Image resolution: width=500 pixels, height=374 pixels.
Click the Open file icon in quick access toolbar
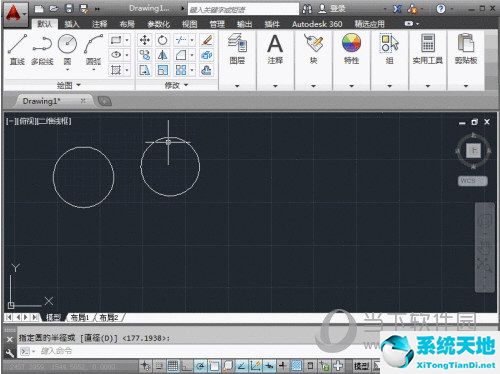tap(54, 9)
